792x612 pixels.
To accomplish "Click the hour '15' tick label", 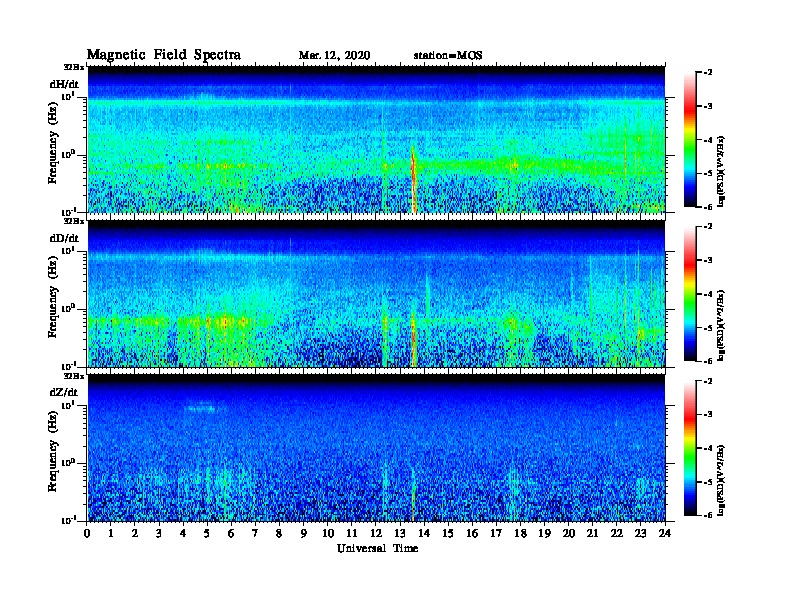I will coord(448,534).
